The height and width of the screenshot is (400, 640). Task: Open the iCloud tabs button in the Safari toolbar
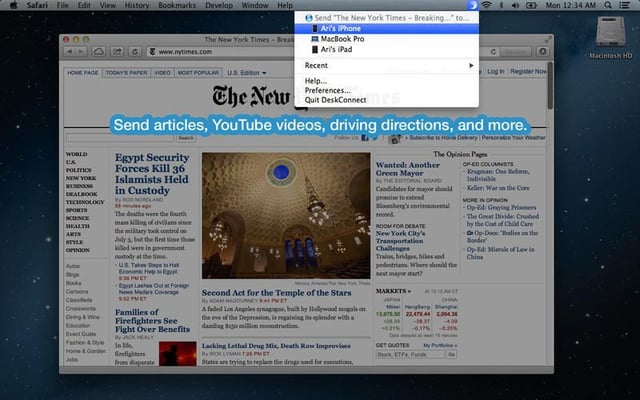tap(98, 51)
